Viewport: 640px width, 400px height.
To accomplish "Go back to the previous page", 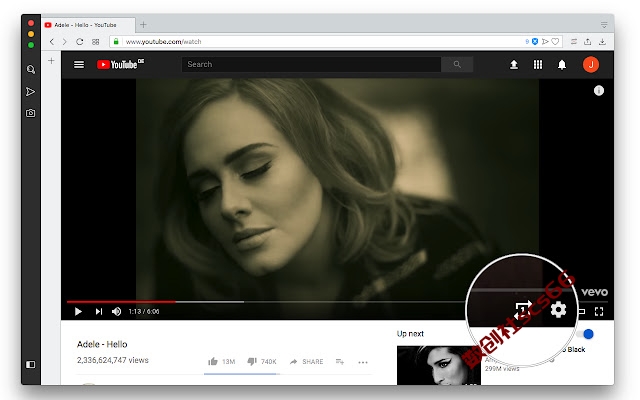I will pos(52,42).
